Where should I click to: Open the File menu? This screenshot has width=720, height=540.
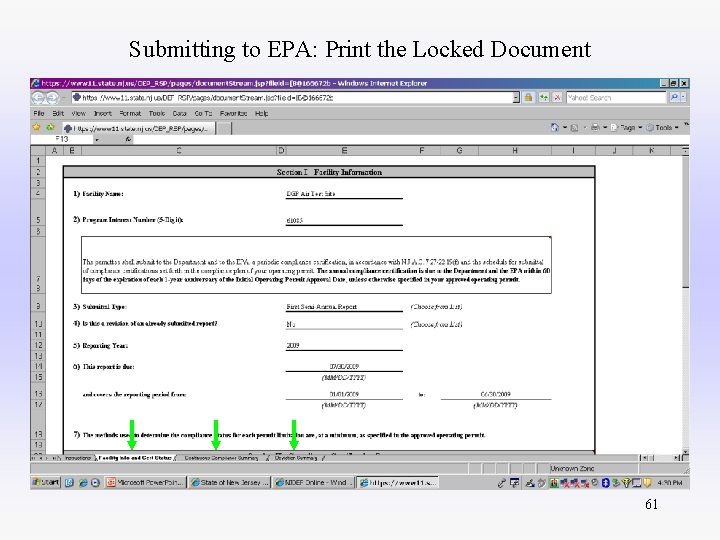(39, 113)
